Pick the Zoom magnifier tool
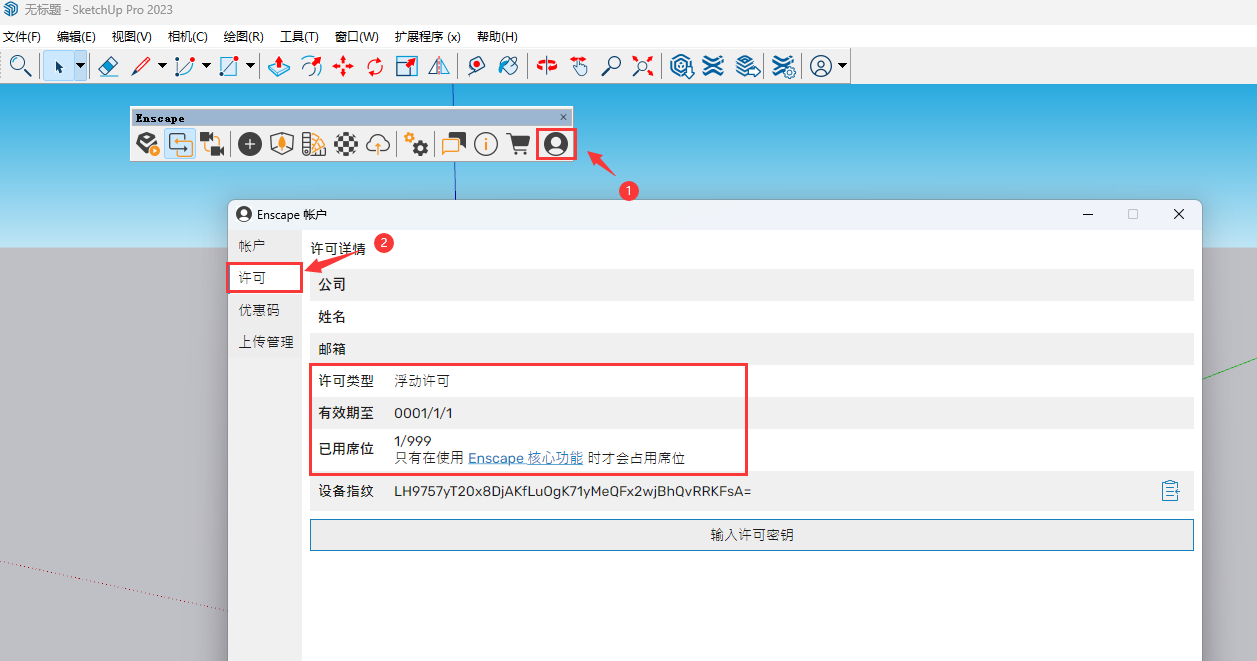The width and height of the screenshot is (1257, 661). (611, 67)
